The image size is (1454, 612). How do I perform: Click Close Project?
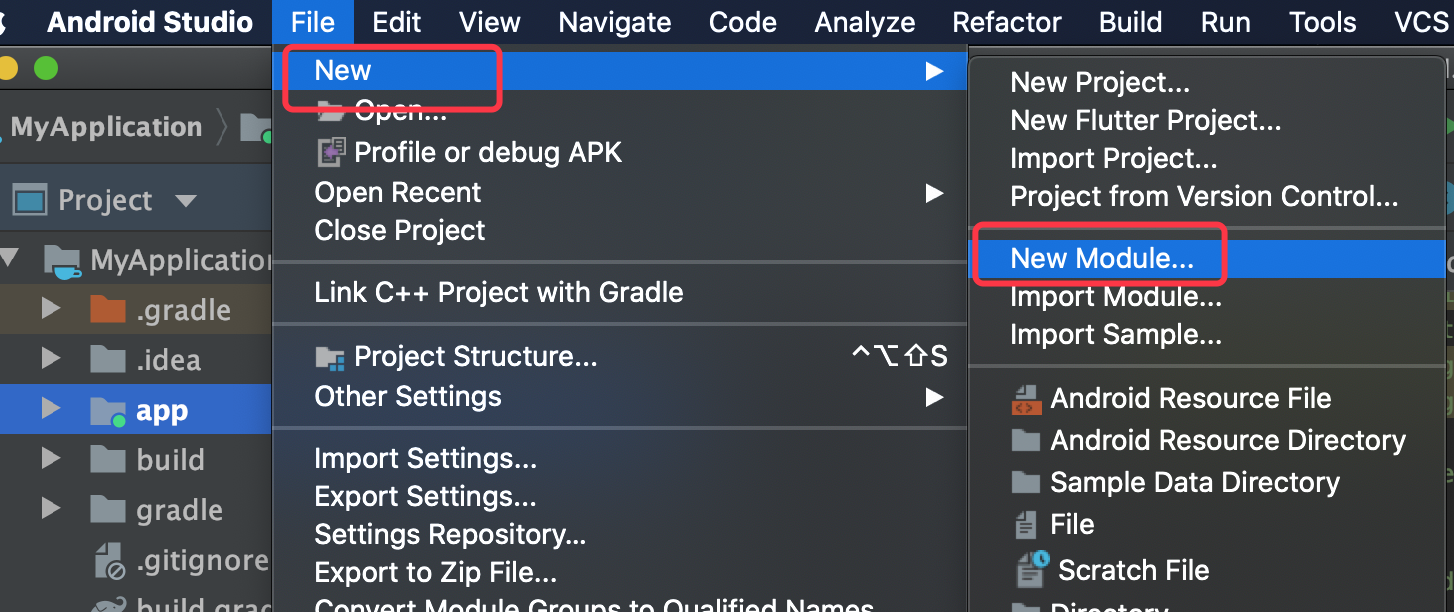(x=399, y=230)
